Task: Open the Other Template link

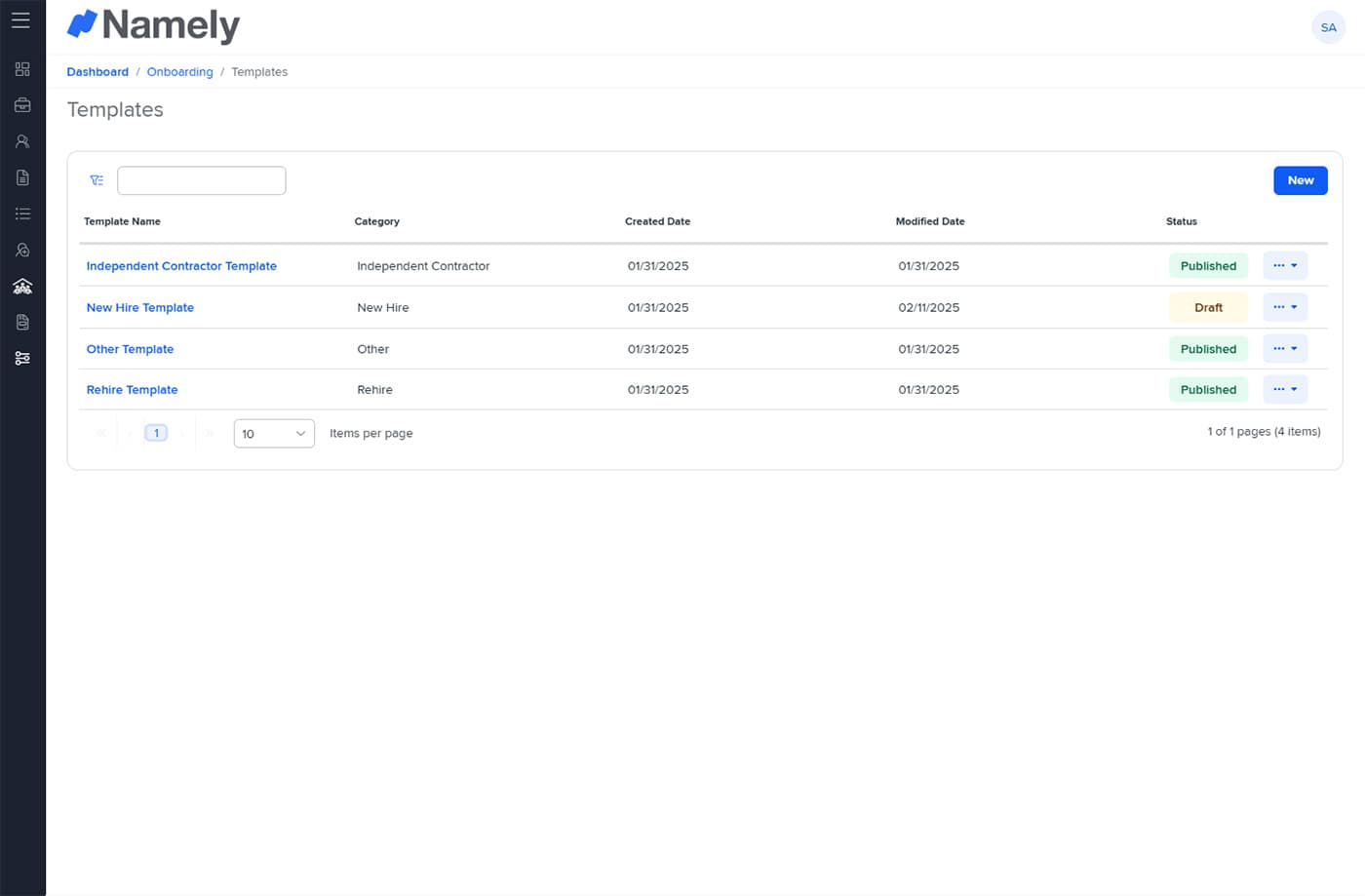Action: 130,349
